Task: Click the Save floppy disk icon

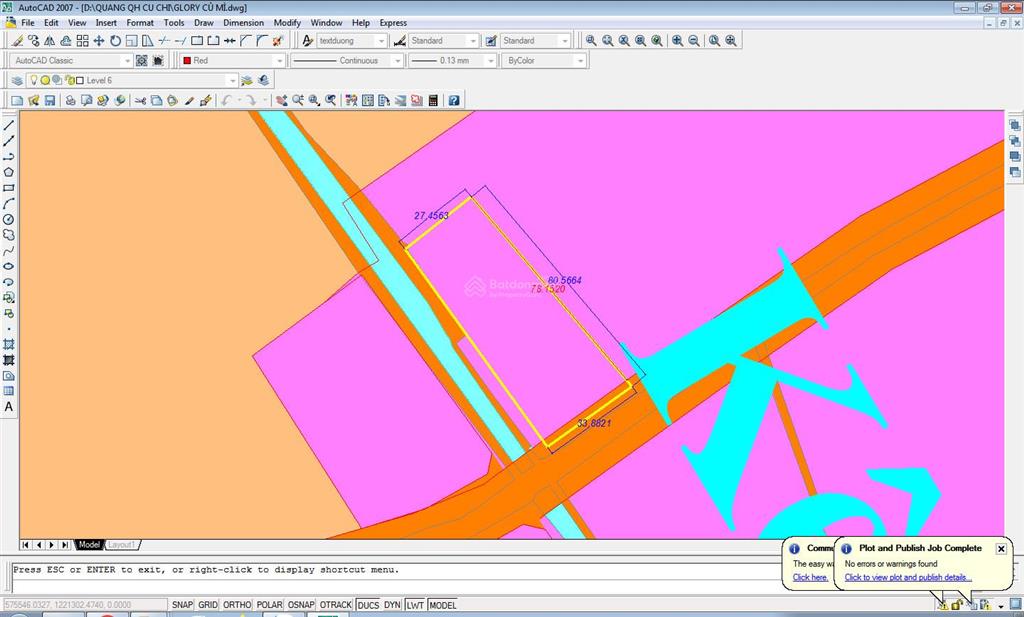Action: pyautogui.click(x=49, y=100)
